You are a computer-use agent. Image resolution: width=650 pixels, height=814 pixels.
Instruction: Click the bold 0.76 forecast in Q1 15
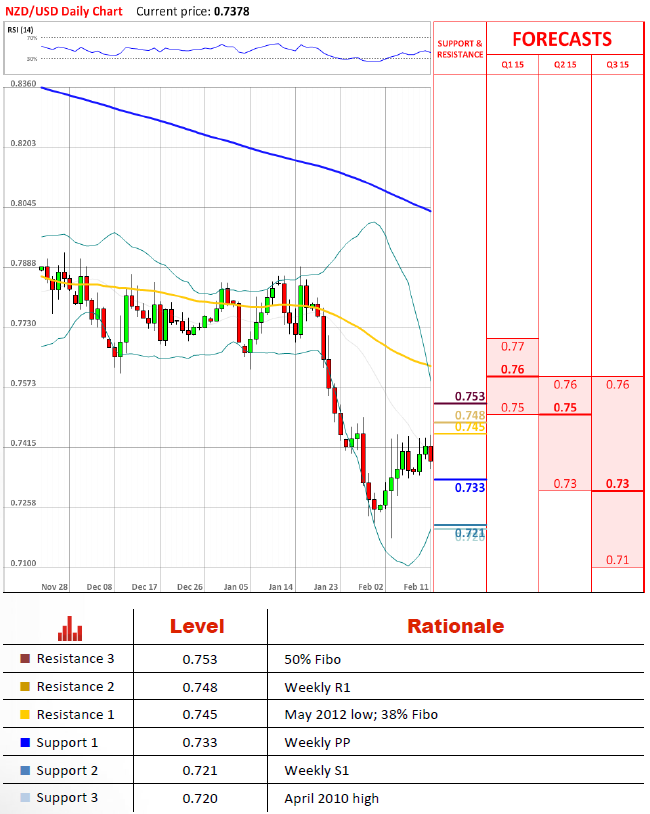tap(512, 370)
